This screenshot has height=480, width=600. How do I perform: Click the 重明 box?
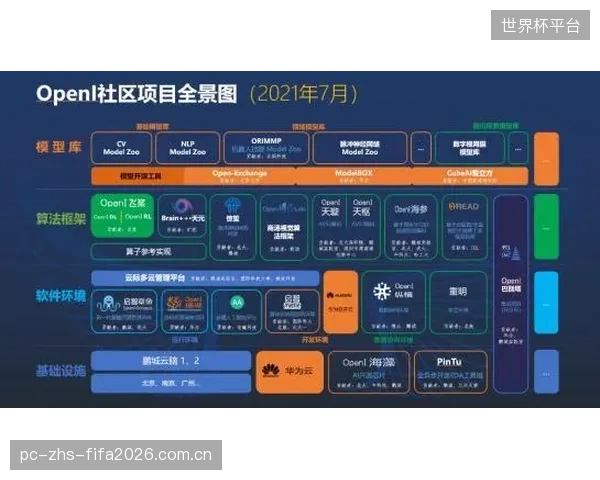(x=458, y=302)
